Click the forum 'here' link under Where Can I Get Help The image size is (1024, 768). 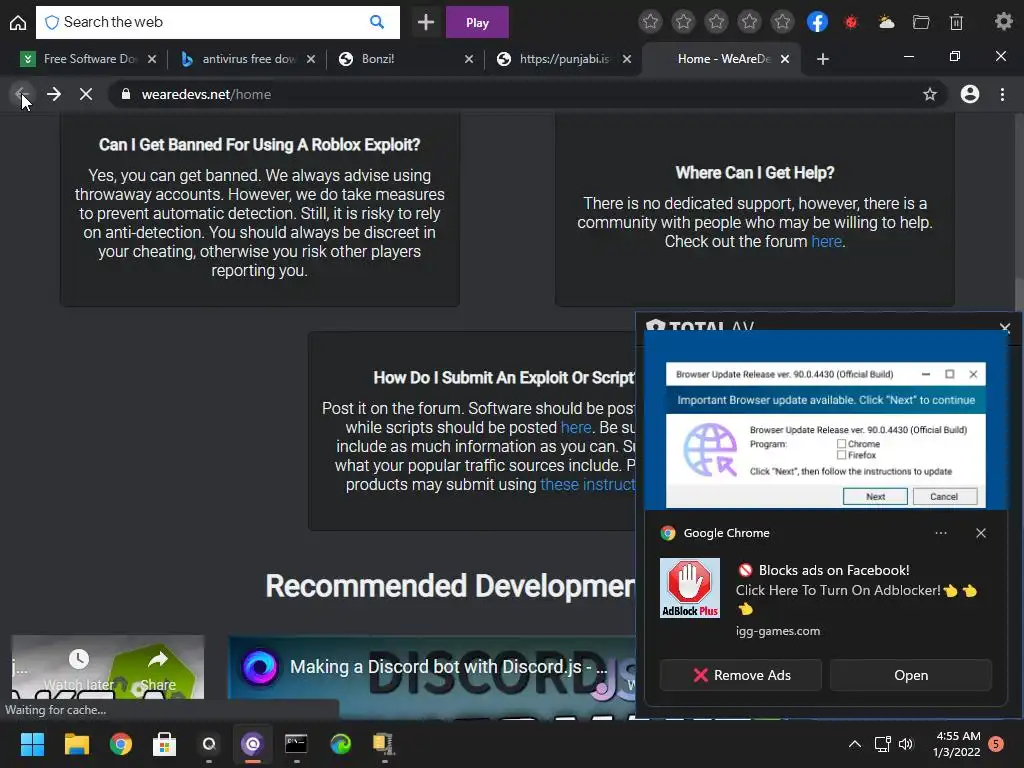826,242
